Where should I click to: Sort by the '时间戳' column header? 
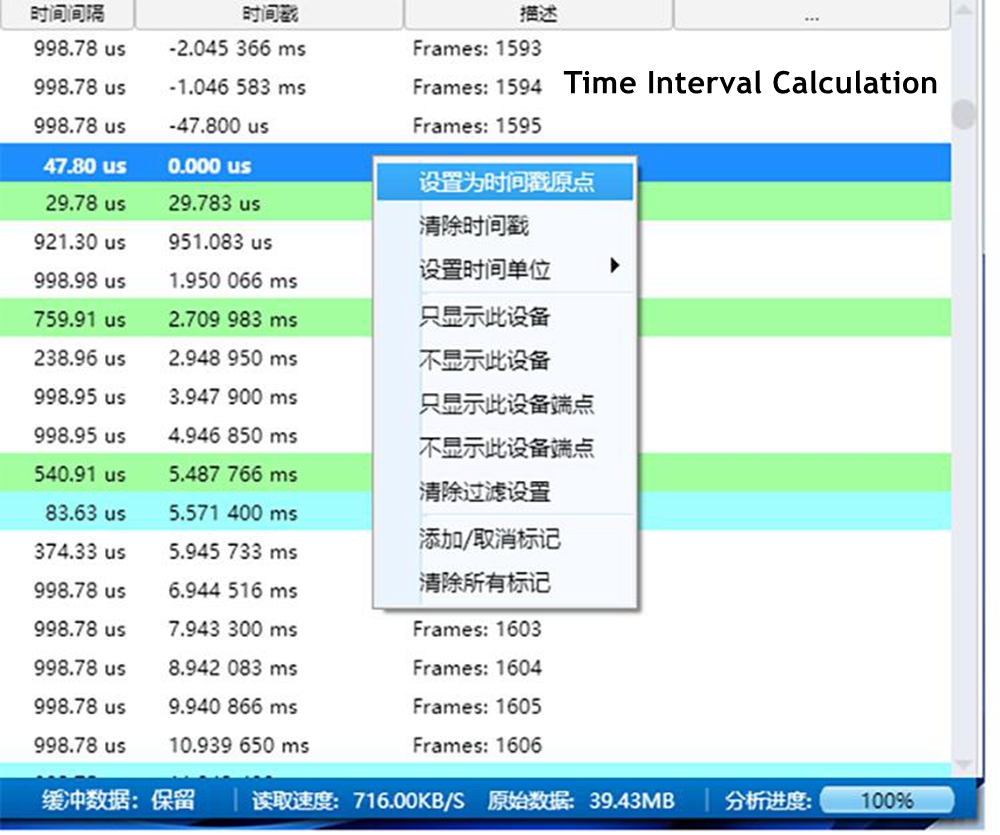(x=269, y=14)
